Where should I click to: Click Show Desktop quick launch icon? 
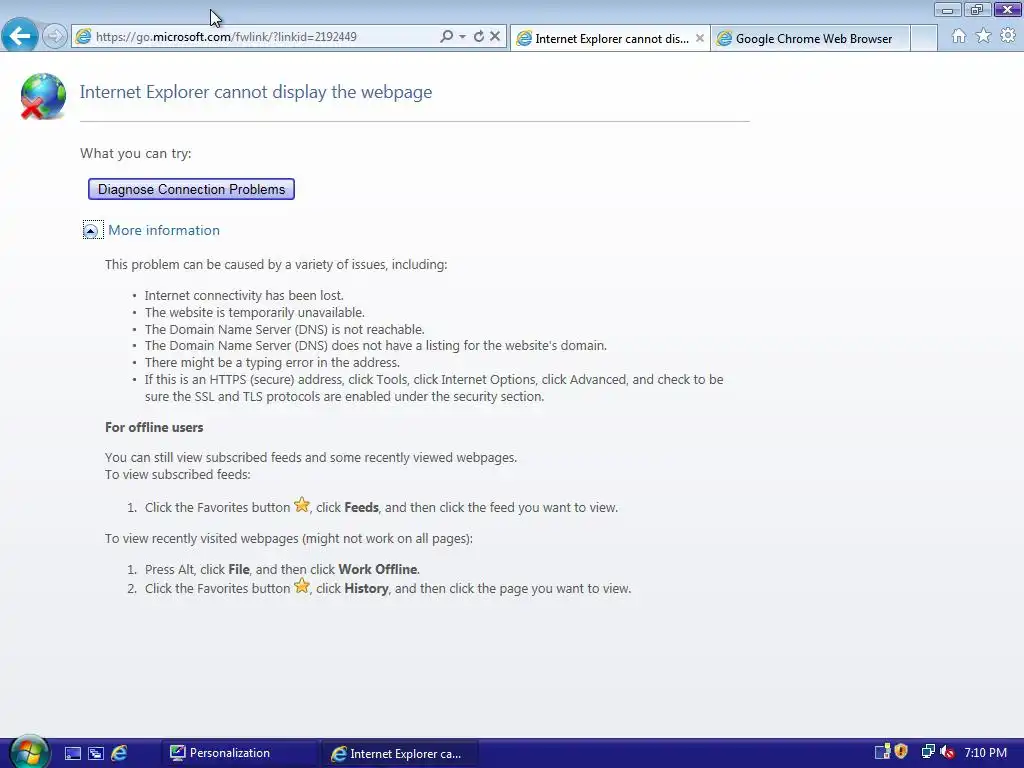pyautogui.click(x=72, y=753)
